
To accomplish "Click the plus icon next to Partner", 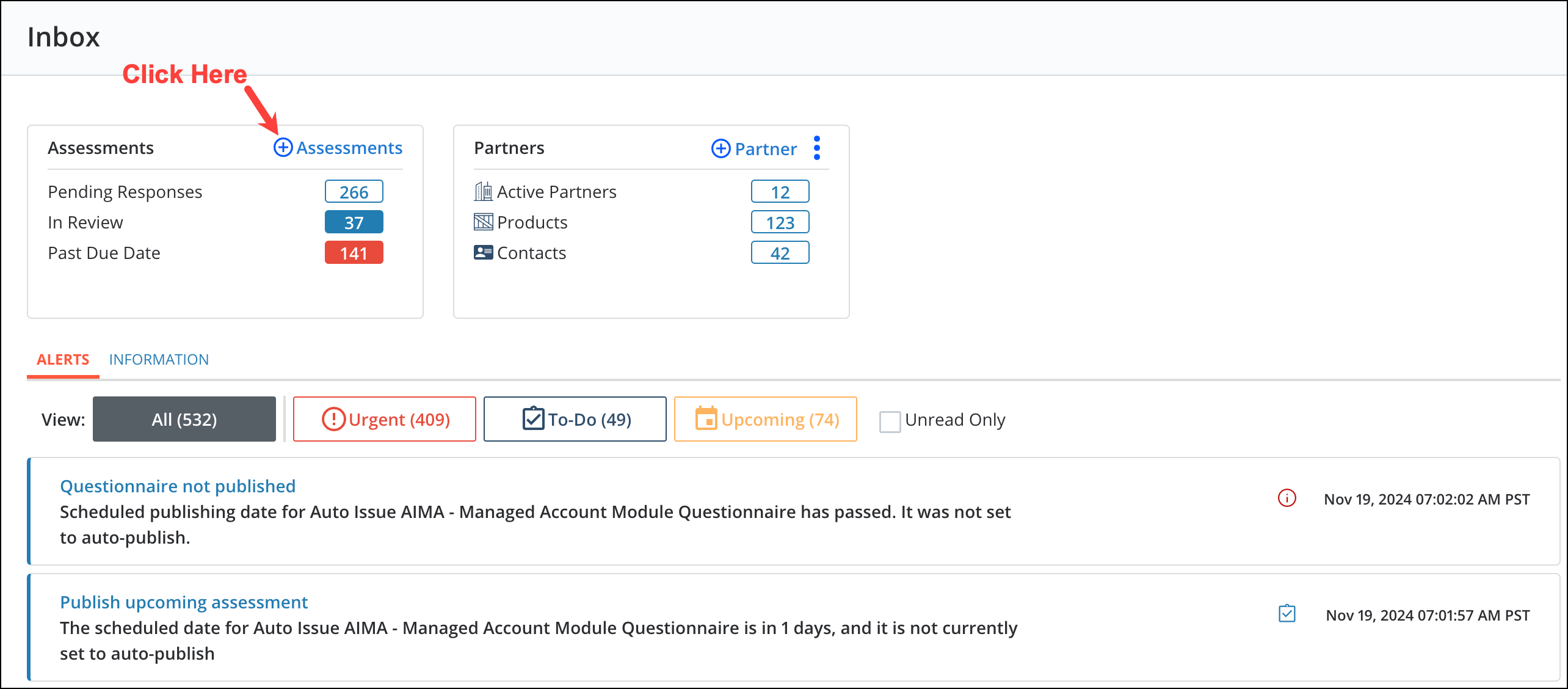I will point(720,148).
